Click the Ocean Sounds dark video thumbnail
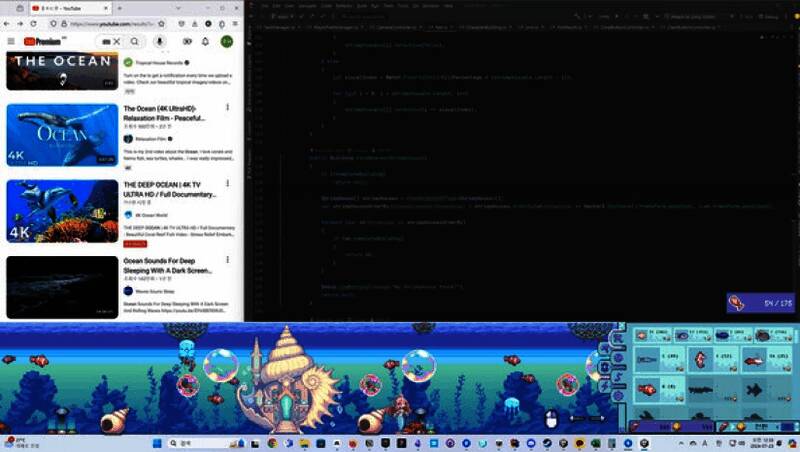The height and width of the screenshot is (452, 800). click(x=62, y=287)
